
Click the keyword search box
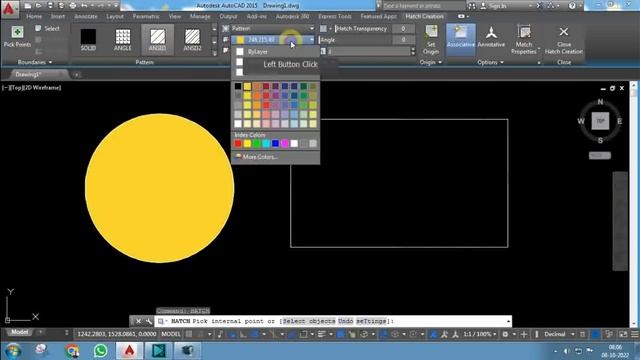coord(424,6)
